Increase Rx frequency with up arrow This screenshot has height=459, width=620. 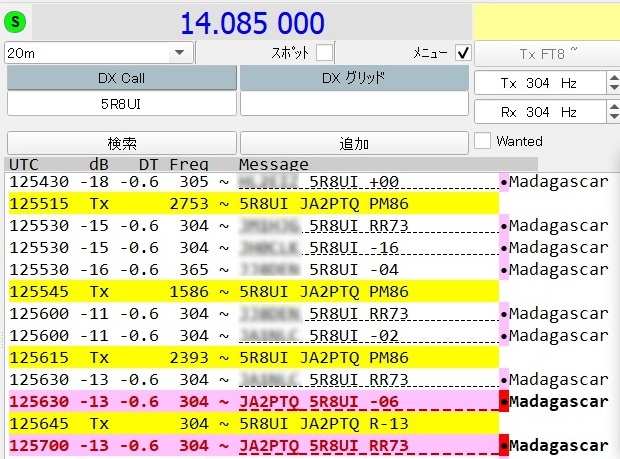(x=613, y=107)
